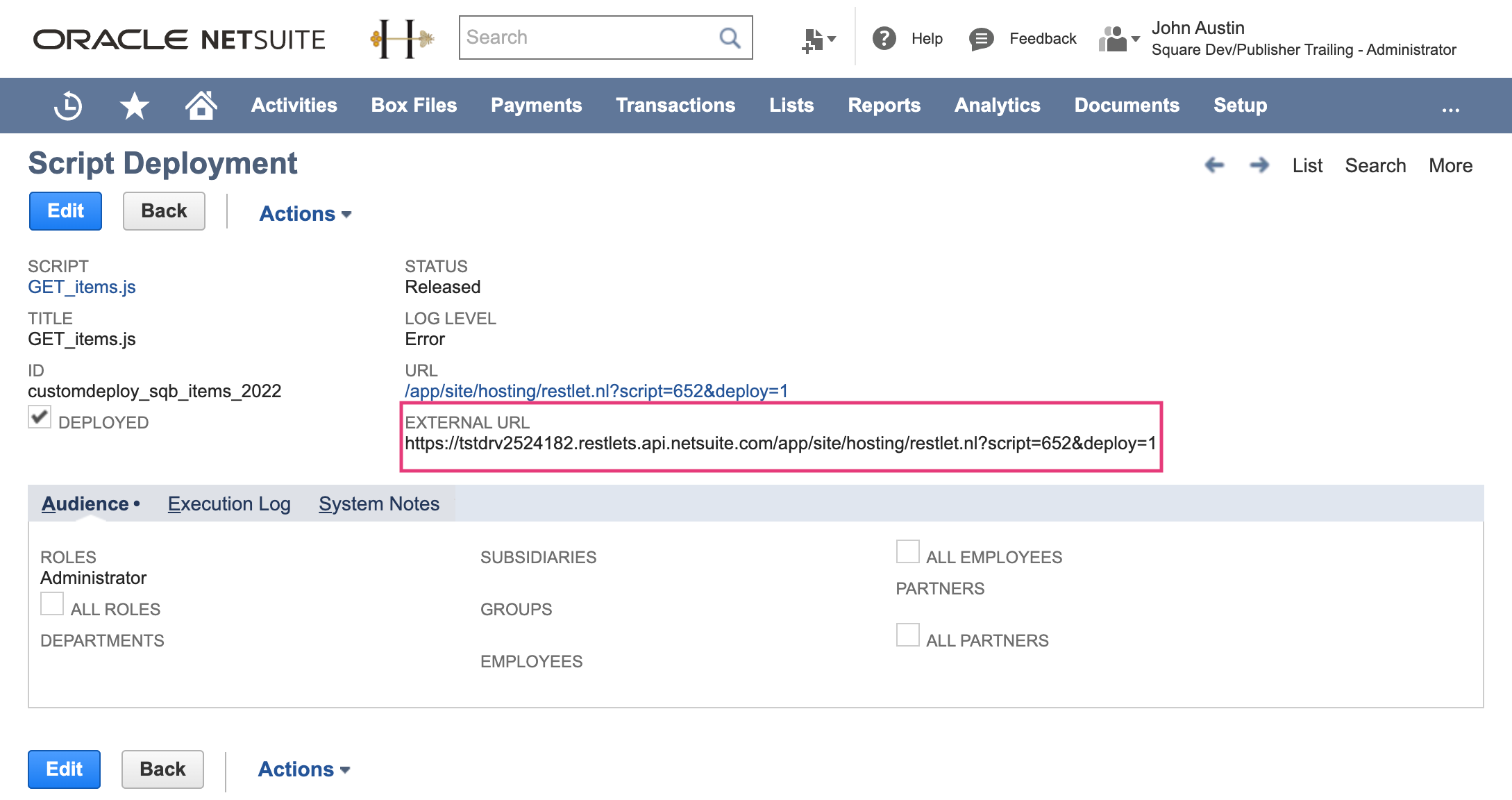Open the Transactions menu
This screenshot has width=1512, height=800.
[x=675, y=106]
